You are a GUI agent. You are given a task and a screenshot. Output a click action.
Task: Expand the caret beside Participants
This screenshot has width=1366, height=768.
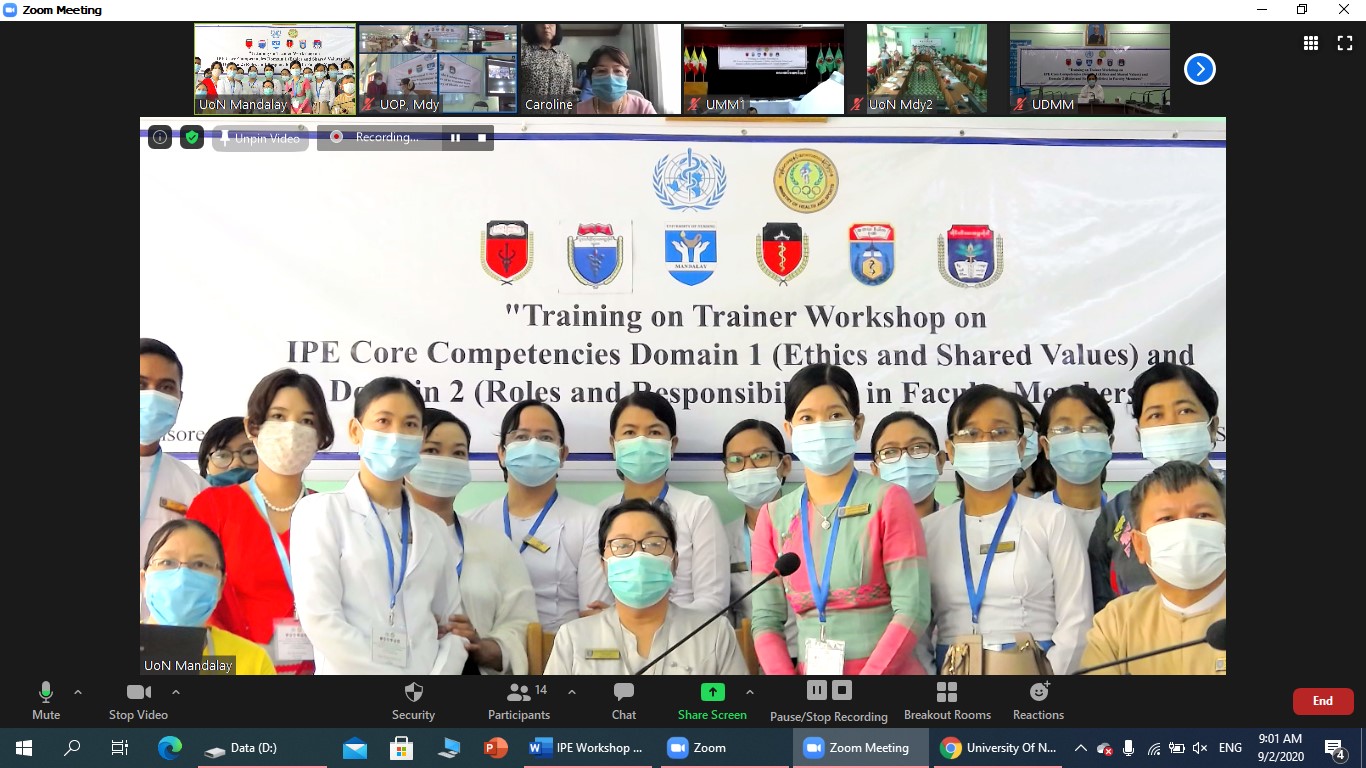pos(572,692)
